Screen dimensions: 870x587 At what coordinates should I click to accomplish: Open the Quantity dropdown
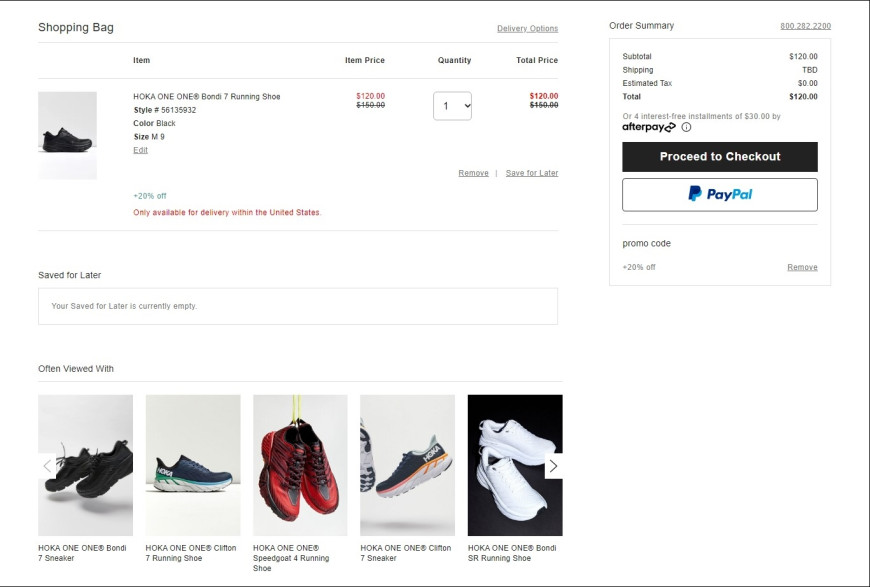coord(452,106)
